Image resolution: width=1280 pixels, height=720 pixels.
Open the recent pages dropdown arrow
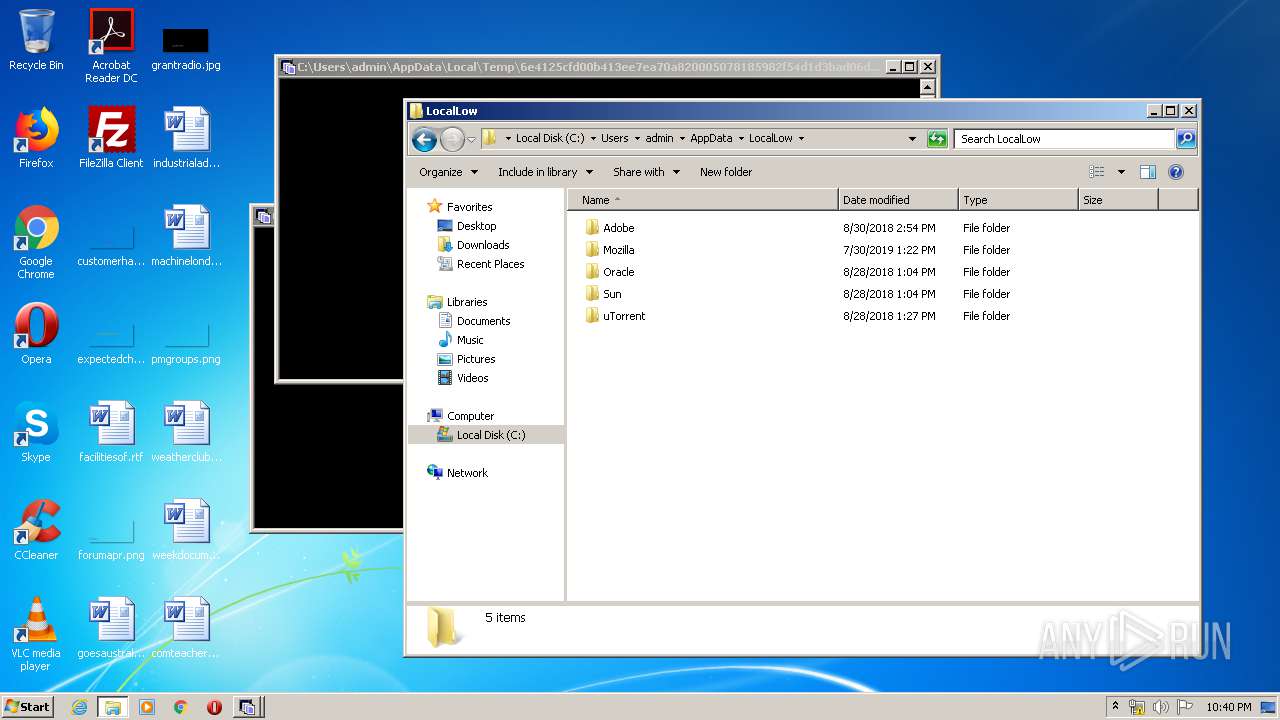(x=471, y=139)
